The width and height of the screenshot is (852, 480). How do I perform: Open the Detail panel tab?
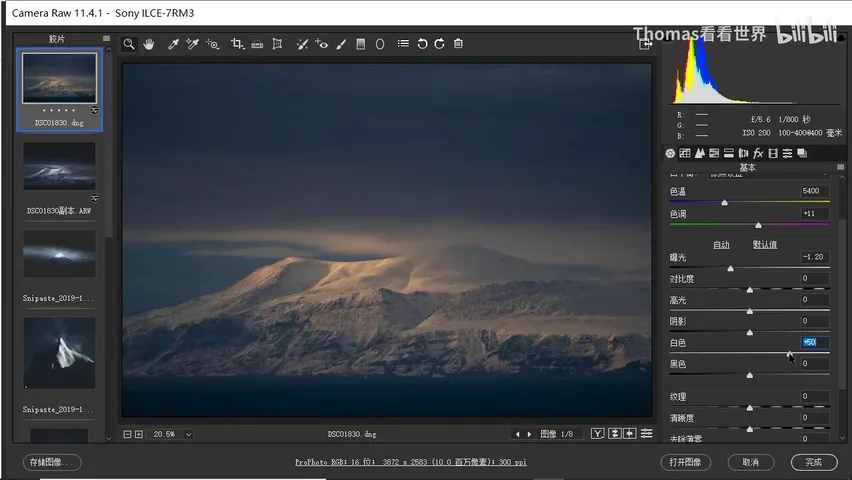coord(699,153)
